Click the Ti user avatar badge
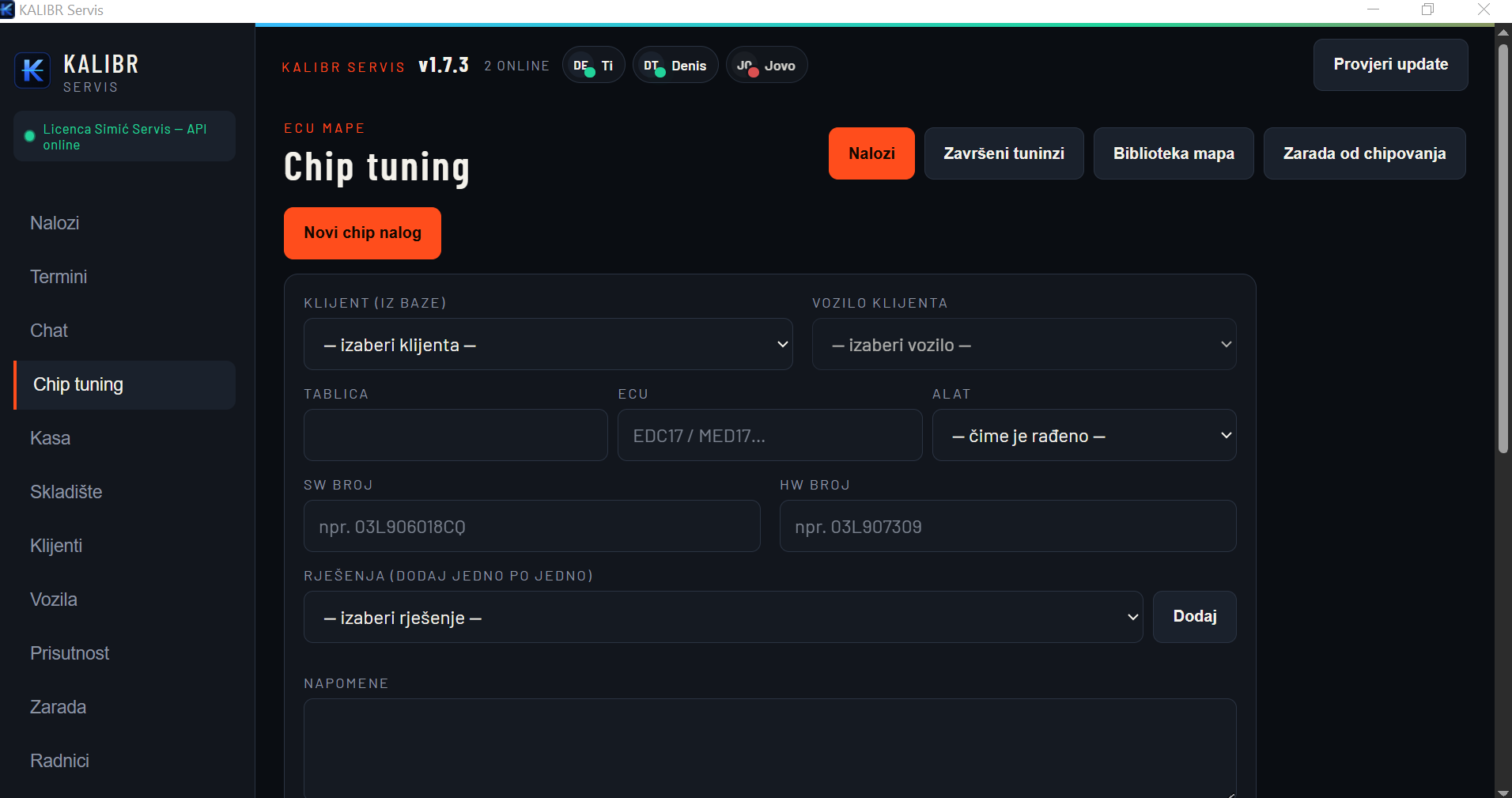The height and width of the screenshot is (798, 1512). click(593, 65)
